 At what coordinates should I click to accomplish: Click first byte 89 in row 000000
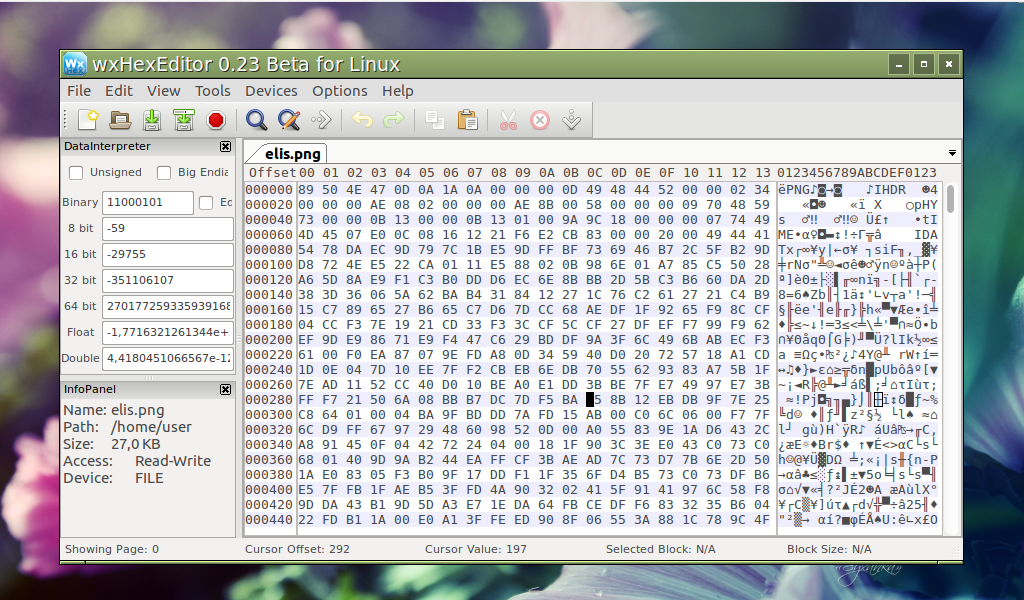point(306,190)
